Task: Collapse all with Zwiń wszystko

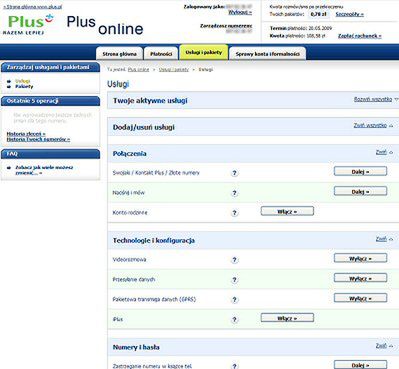Action: point(370,125)
